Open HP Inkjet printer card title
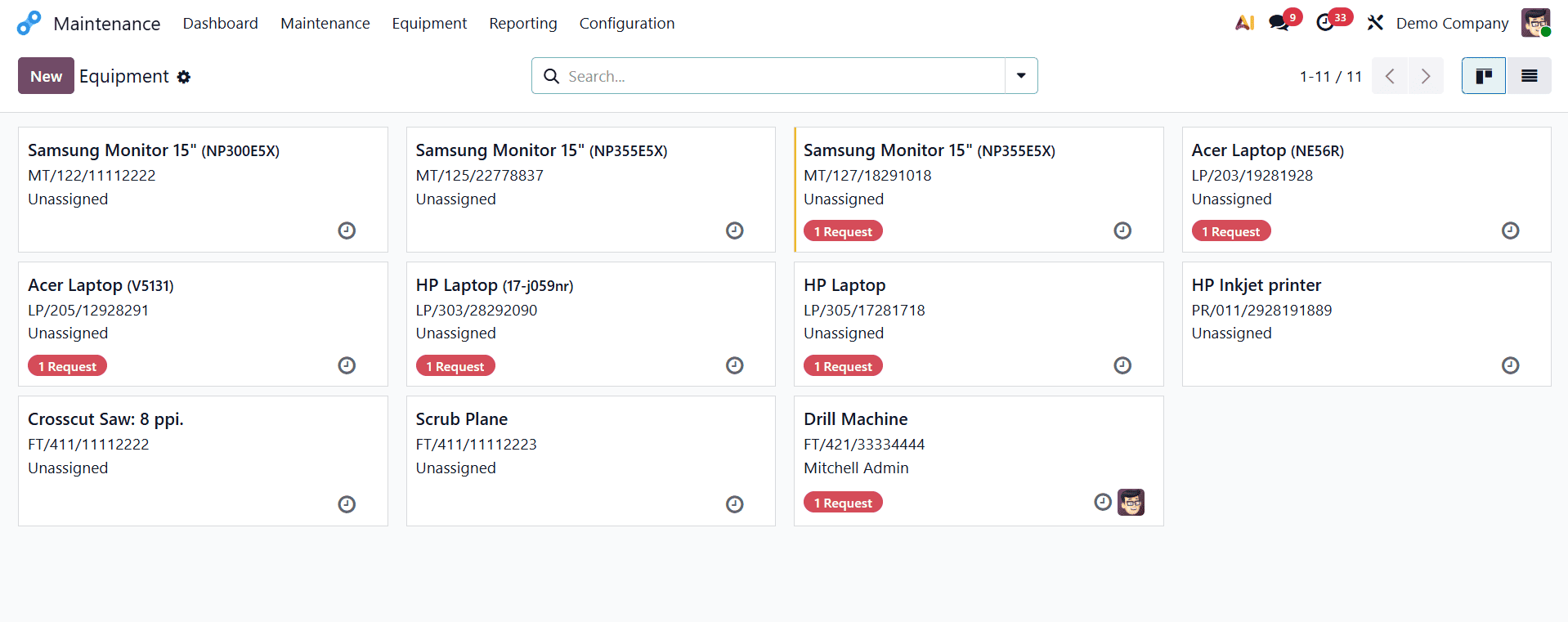This screenshot has width=1568, height=622. pos(1257,285)
